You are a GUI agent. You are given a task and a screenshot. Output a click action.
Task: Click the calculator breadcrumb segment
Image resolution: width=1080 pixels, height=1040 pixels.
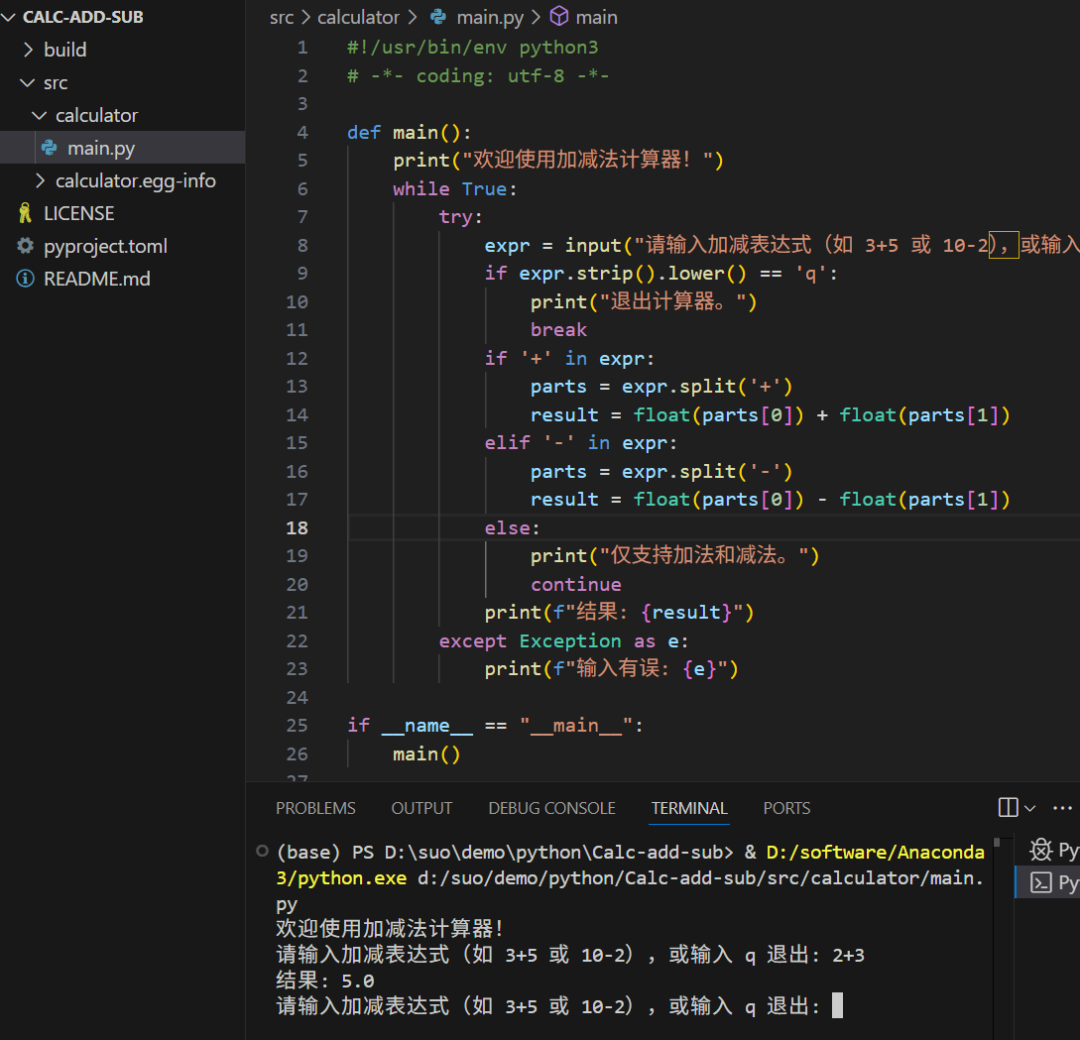coord(358,17)
